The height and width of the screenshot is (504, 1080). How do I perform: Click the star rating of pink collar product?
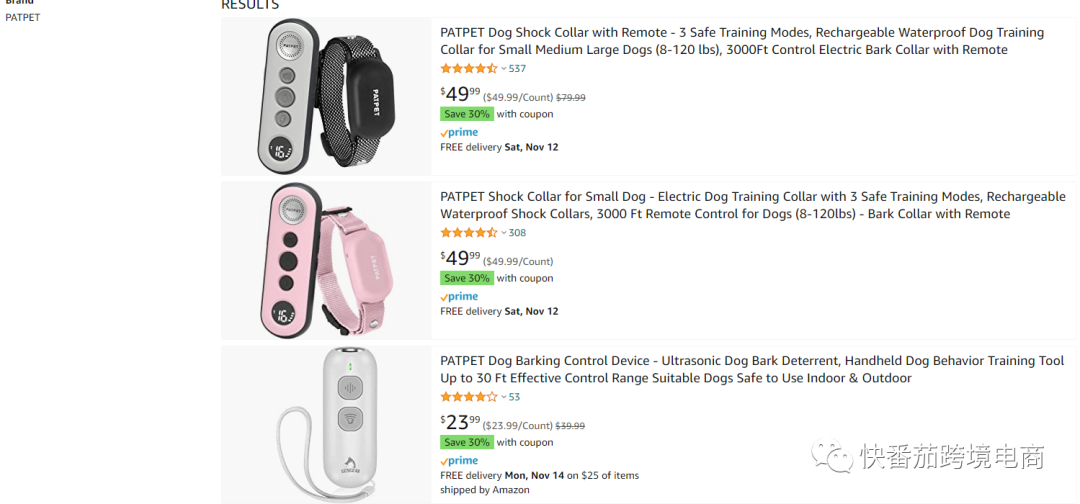pos(468,233)
